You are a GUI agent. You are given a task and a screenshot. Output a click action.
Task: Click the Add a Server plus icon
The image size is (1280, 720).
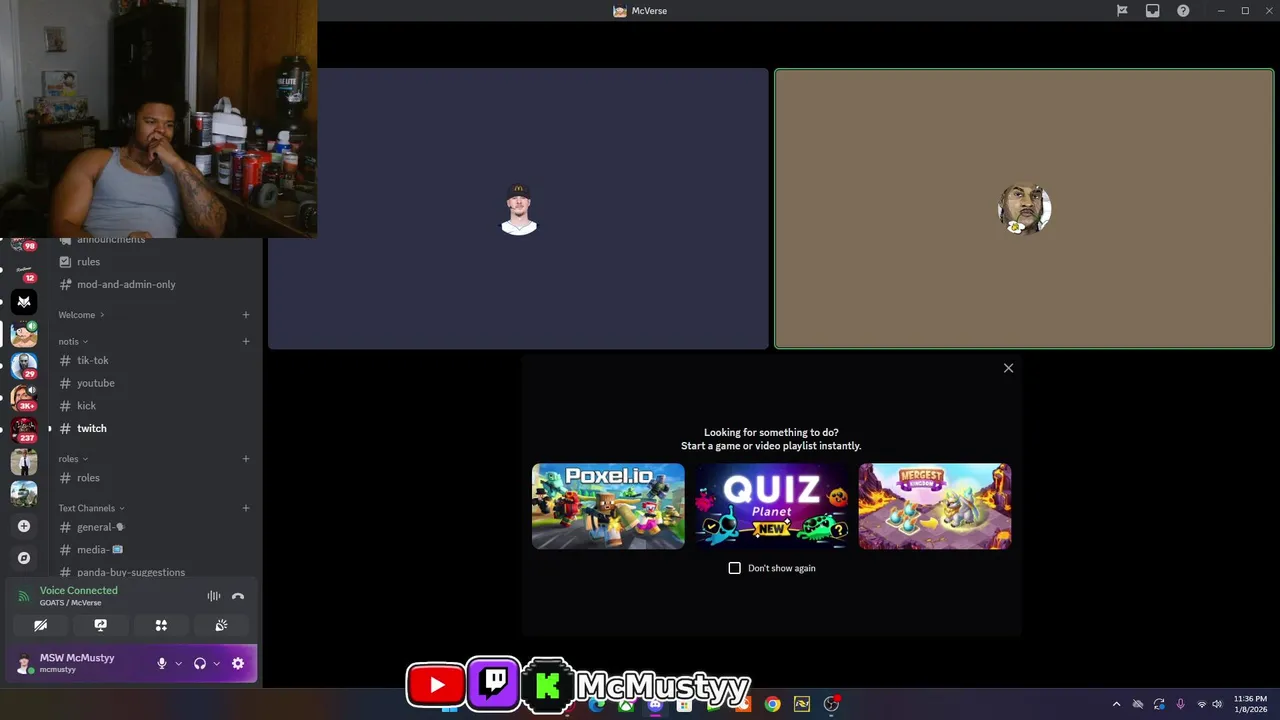pyautogui.click(x=24, y=526)
